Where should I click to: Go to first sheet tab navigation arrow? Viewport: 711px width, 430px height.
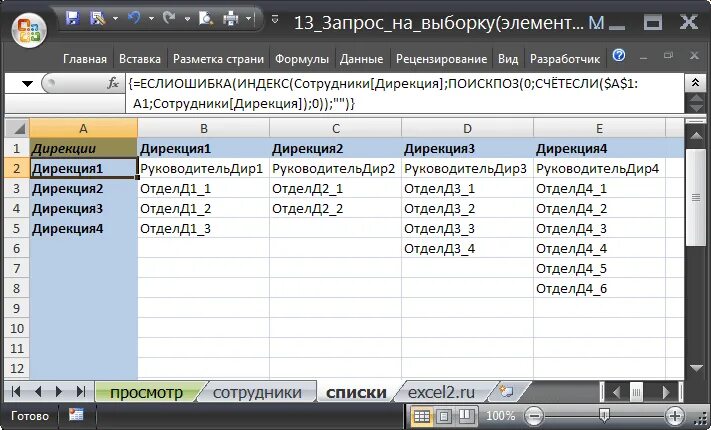point(16,391)
